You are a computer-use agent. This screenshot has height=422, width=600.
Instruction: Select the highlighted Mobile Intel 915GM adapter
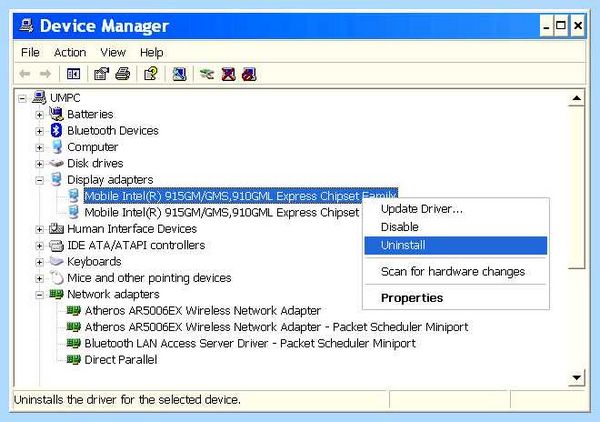241,196
